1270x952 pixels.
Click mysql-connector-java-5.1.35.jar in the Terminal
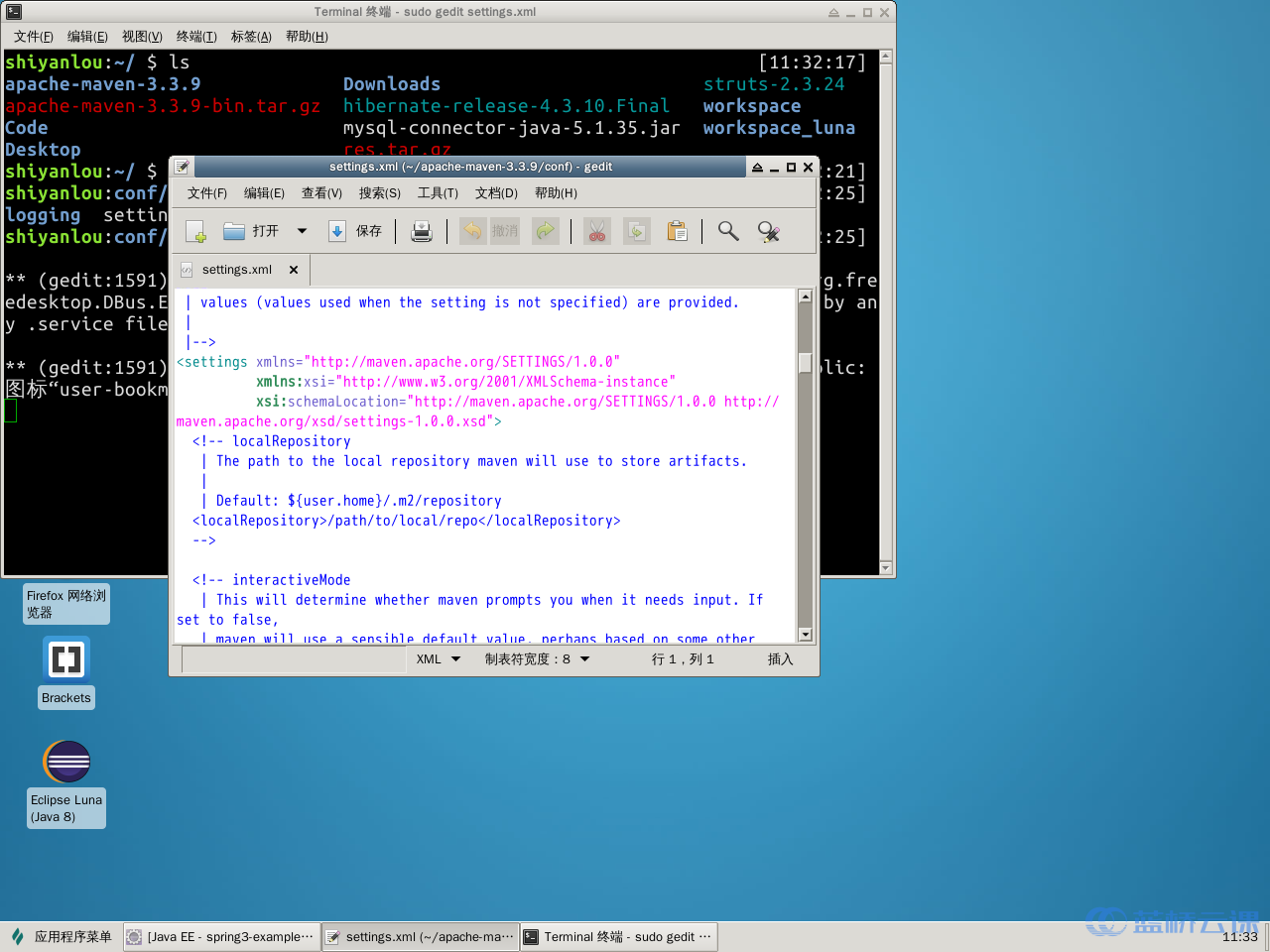511,128
